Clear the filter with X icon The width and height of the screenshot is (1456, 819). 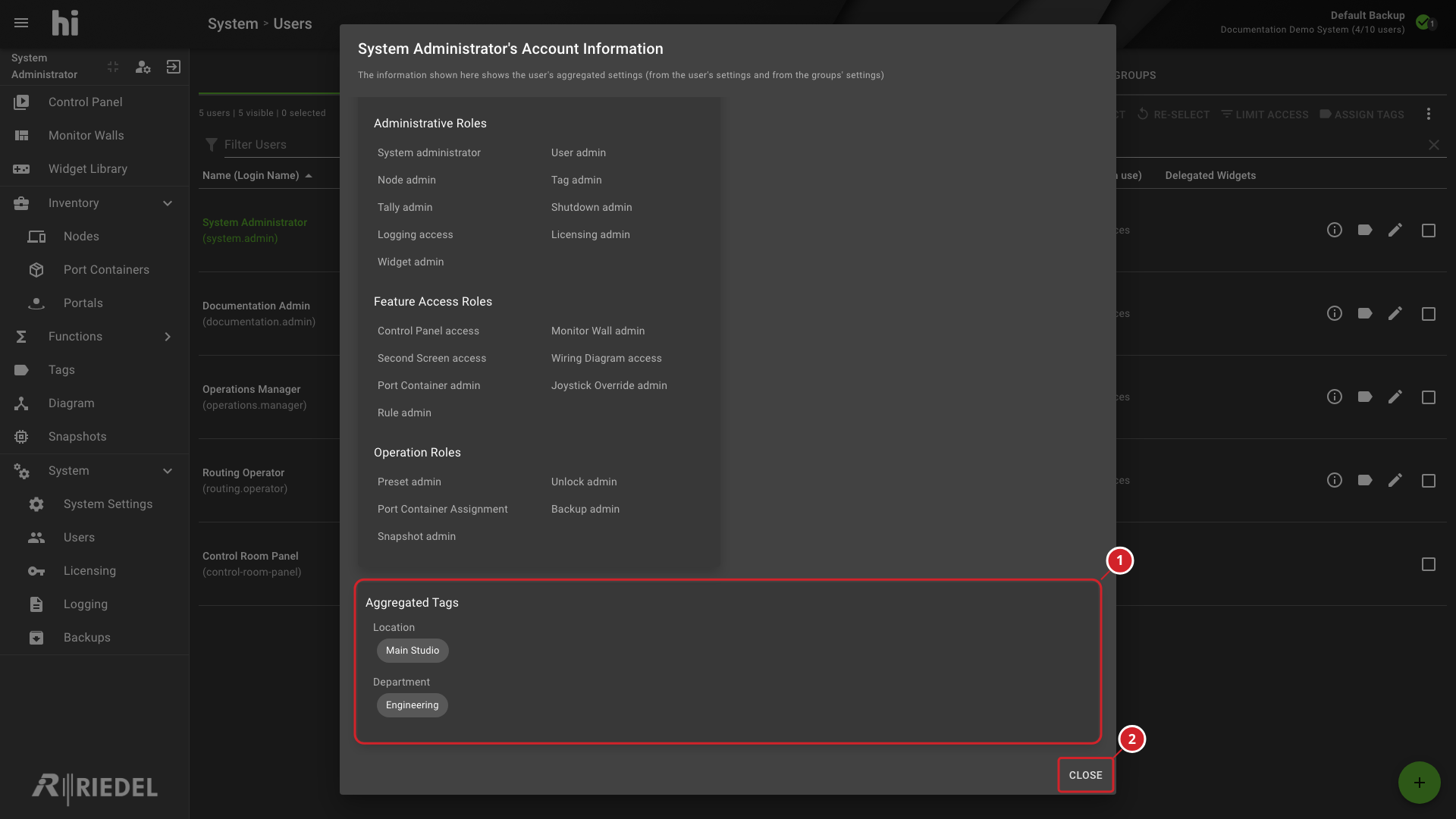[x=1434, y=145]
